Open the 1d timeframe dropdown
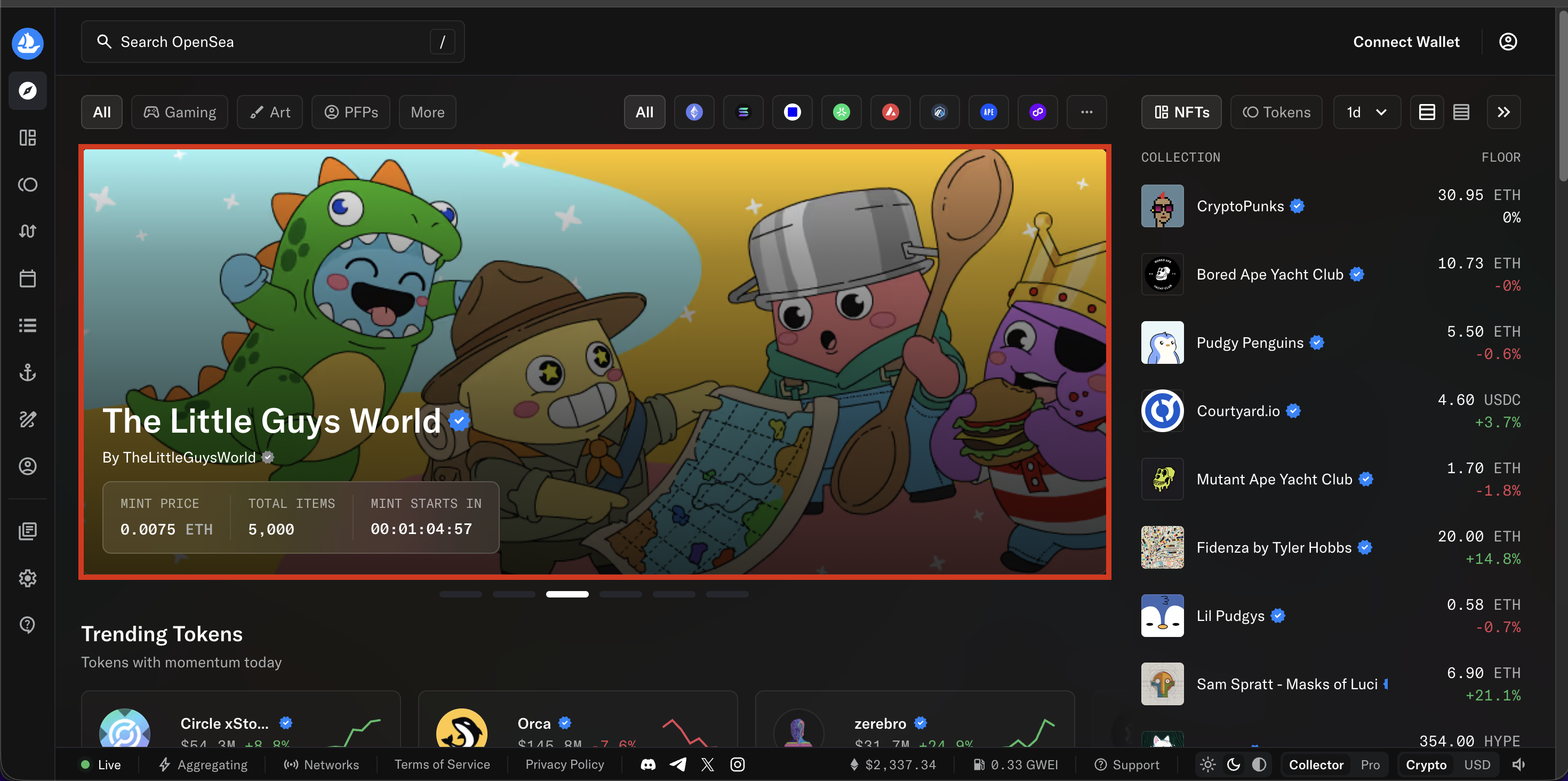1568x781 pixels. point(1367,112)
